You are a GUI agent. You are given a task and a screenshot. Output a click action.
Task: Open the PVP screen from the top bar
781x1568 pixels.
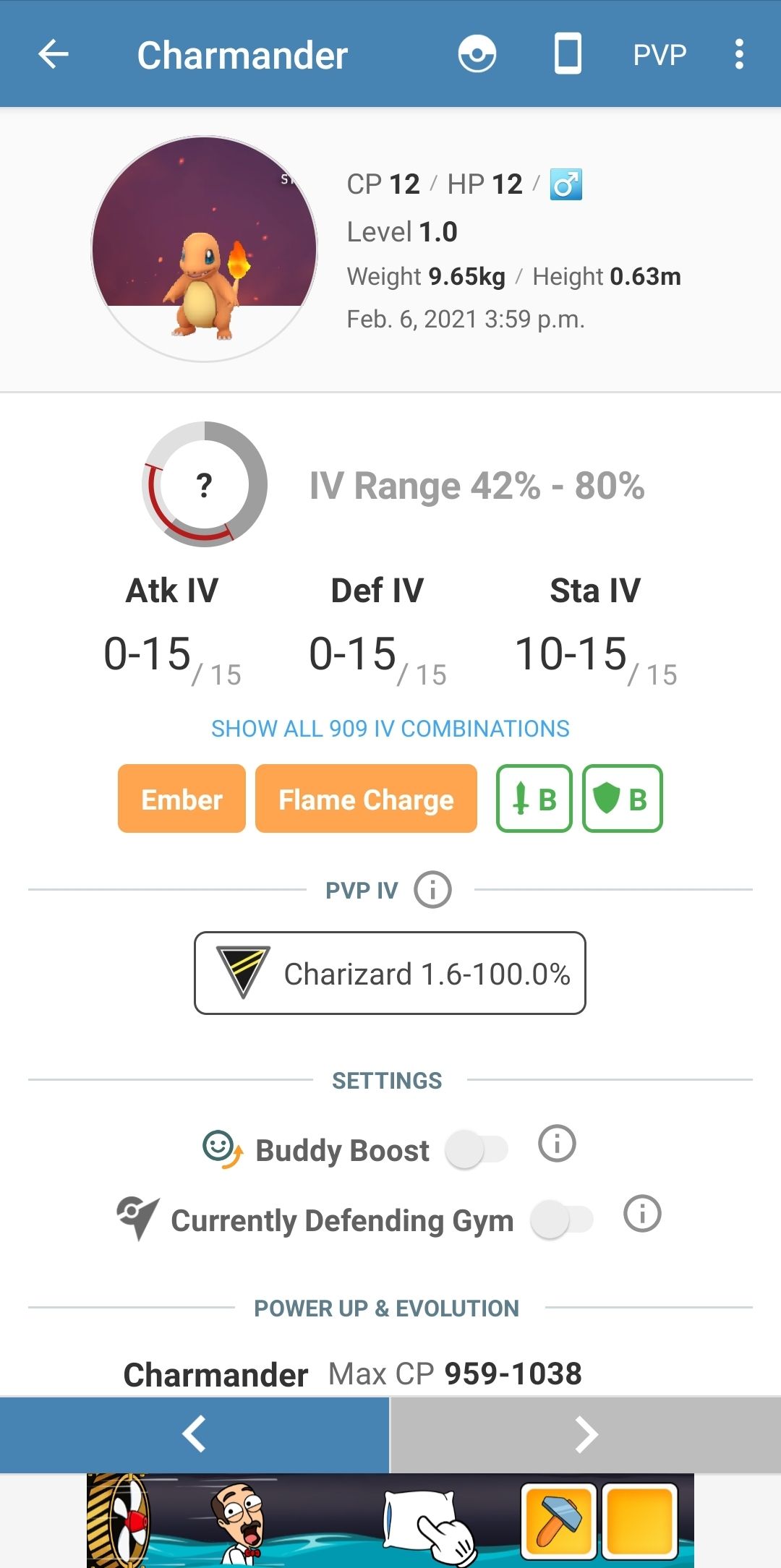coord(659,53)
